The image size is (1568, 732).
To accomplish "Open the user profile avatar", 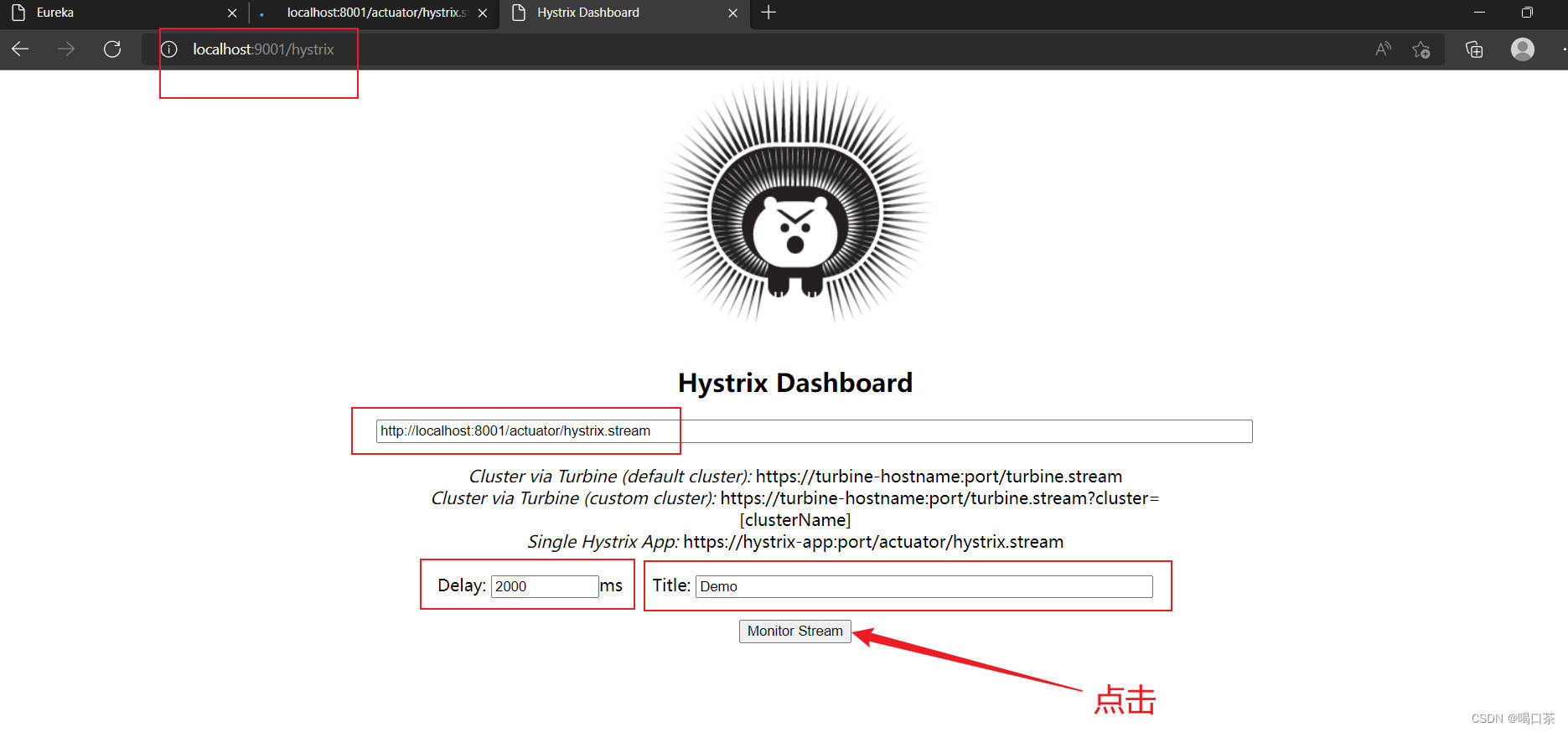I will click(x=1523, y=49).
